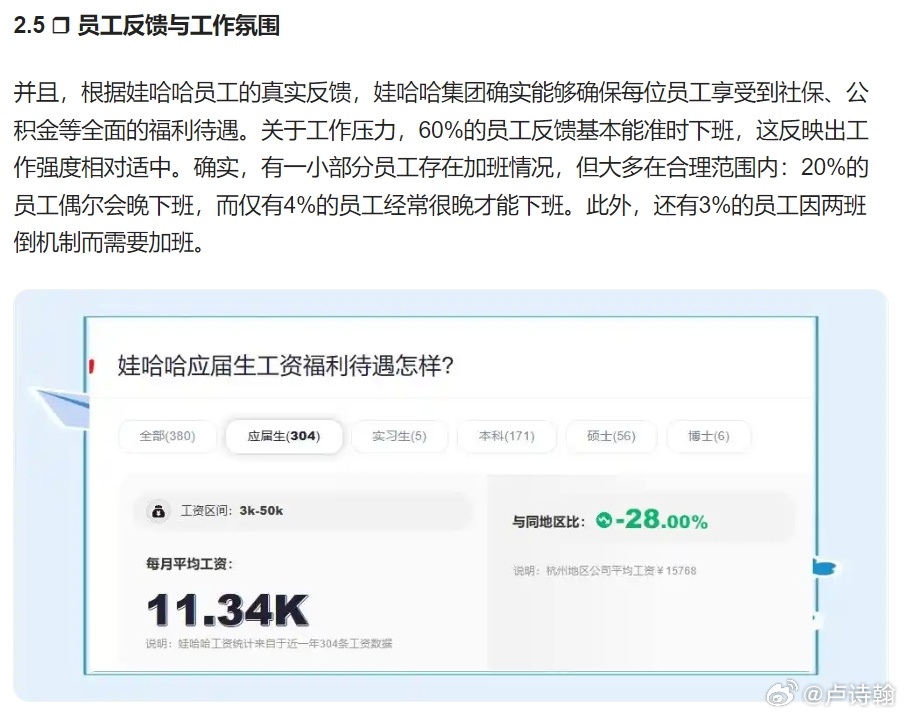905x715 pixels.
Task: Select the 博士(6) tab
Action: 709,436
